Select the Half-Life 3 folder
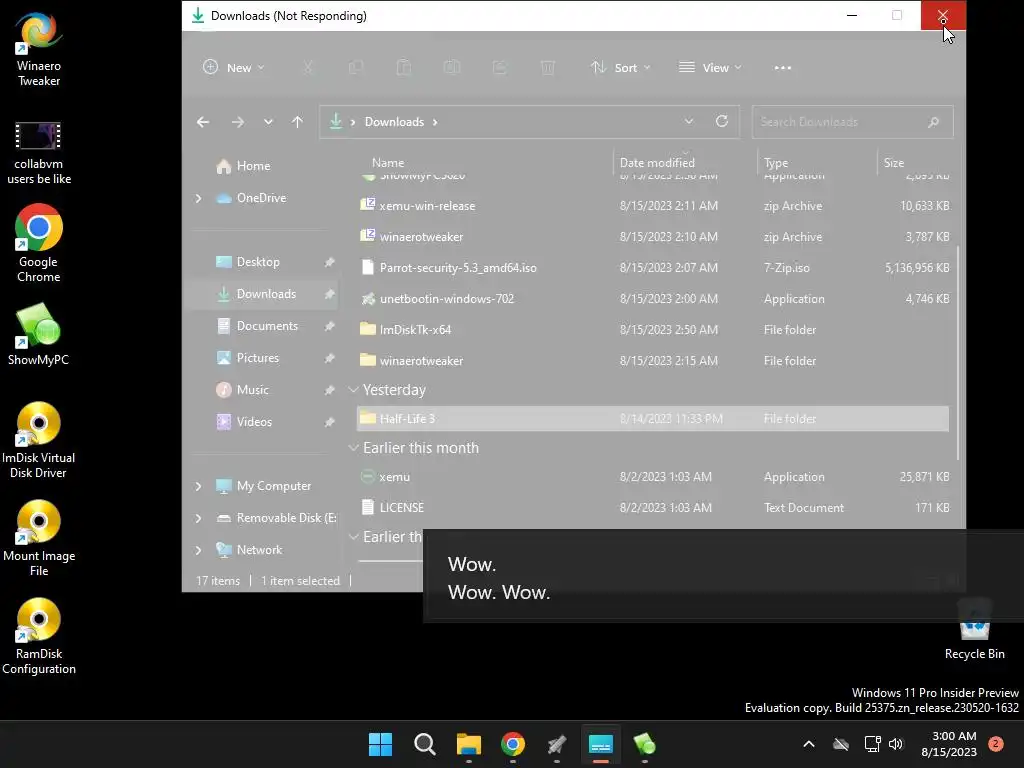1024x768 pixels. click(653, 419)
